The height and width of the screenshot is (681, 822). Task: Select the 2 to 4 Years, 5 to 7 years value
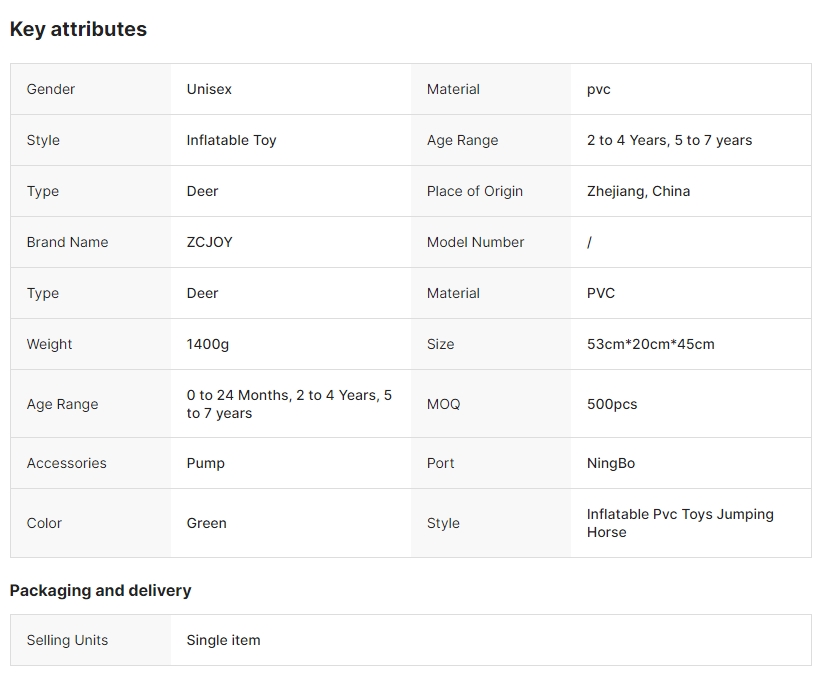click(669, 140)
